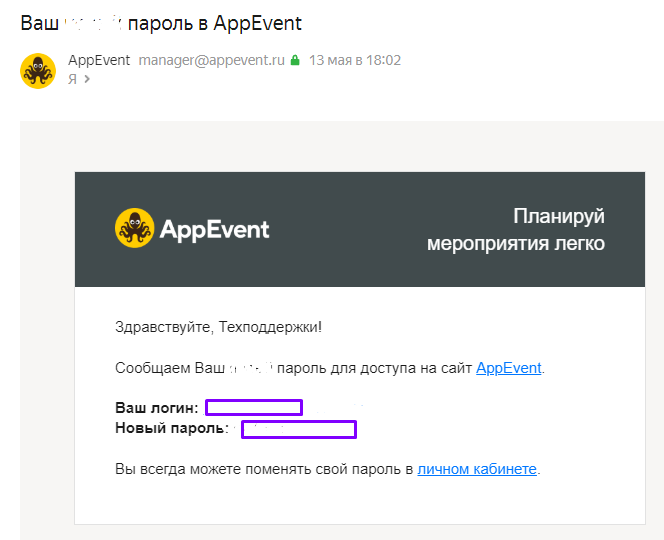This screenshot has height=540, width=664.
Task: Click the octopus logo icon in banner
Action: click(134, 228)
